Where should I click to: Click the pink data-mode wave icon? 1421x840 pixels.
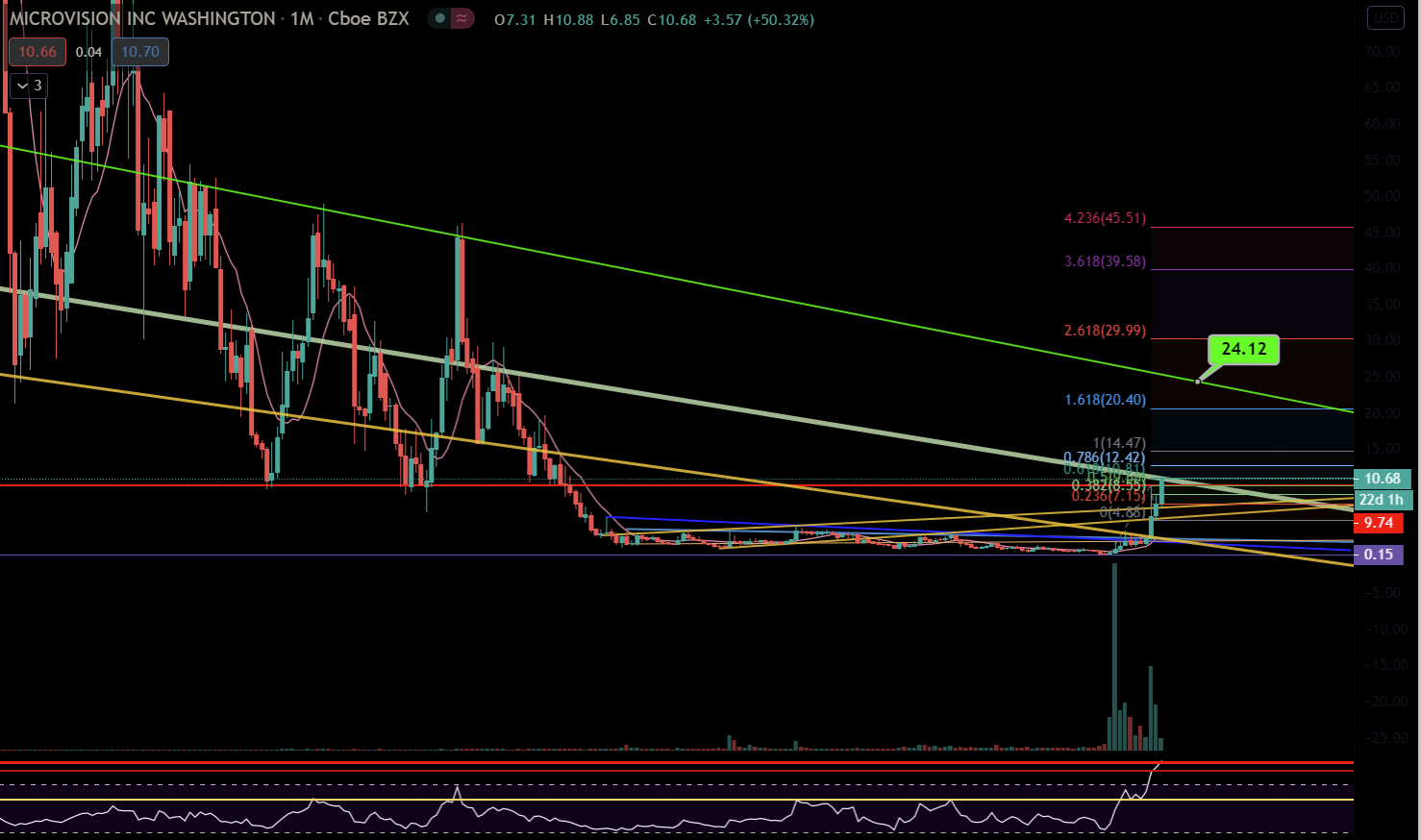(x=462, y=18)
